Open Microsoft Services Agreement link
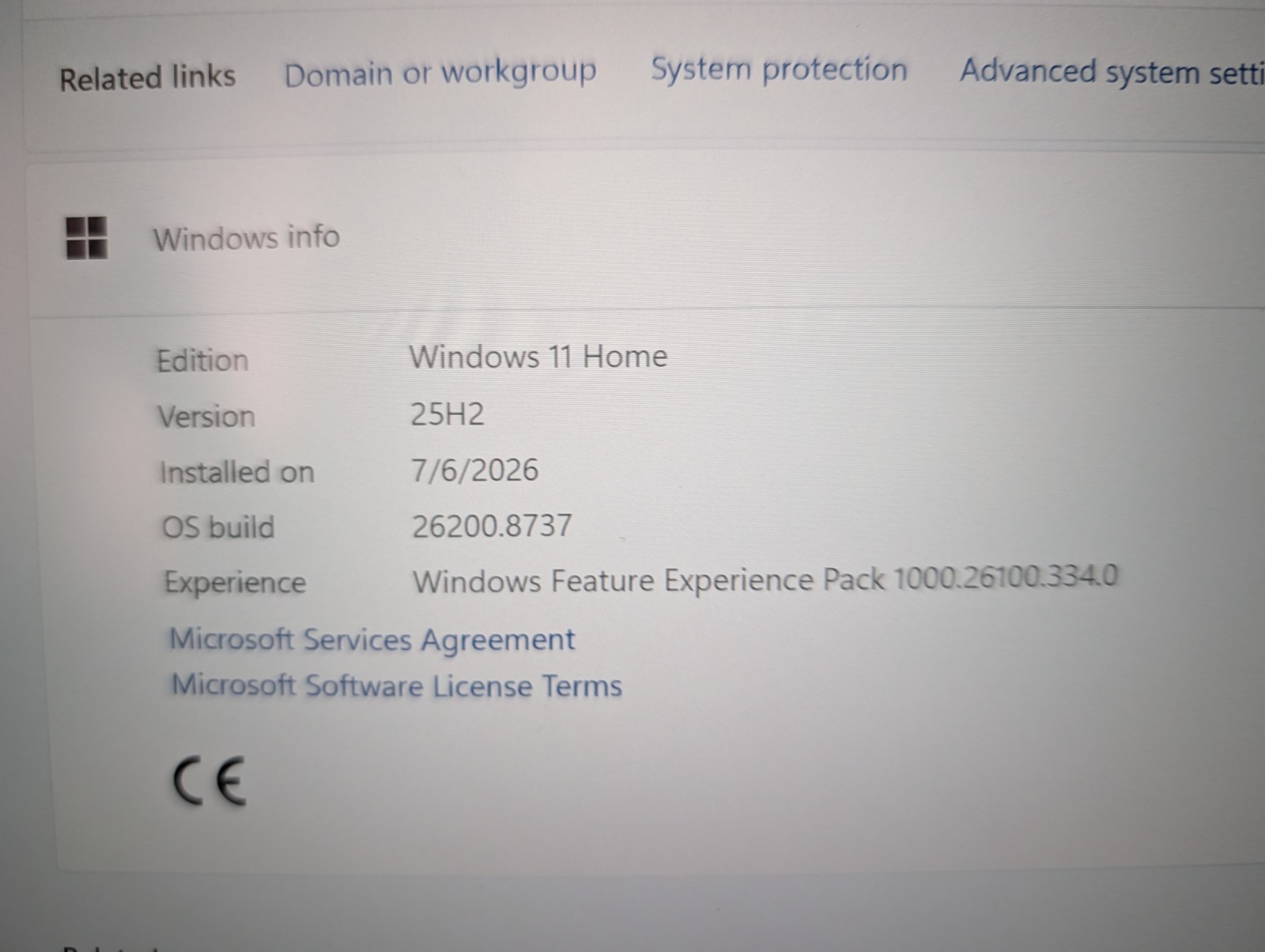 click(x=372, y=640)
